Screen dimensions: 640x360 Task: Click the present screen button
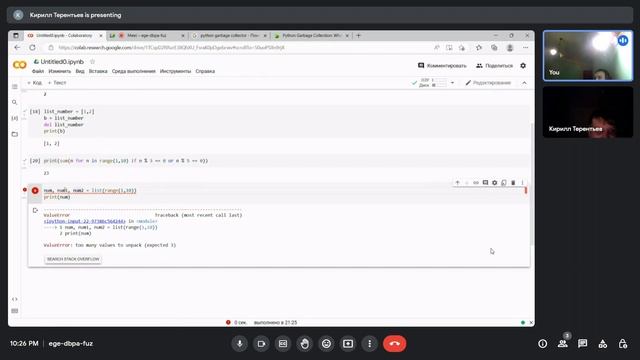[x=348, y=344]
